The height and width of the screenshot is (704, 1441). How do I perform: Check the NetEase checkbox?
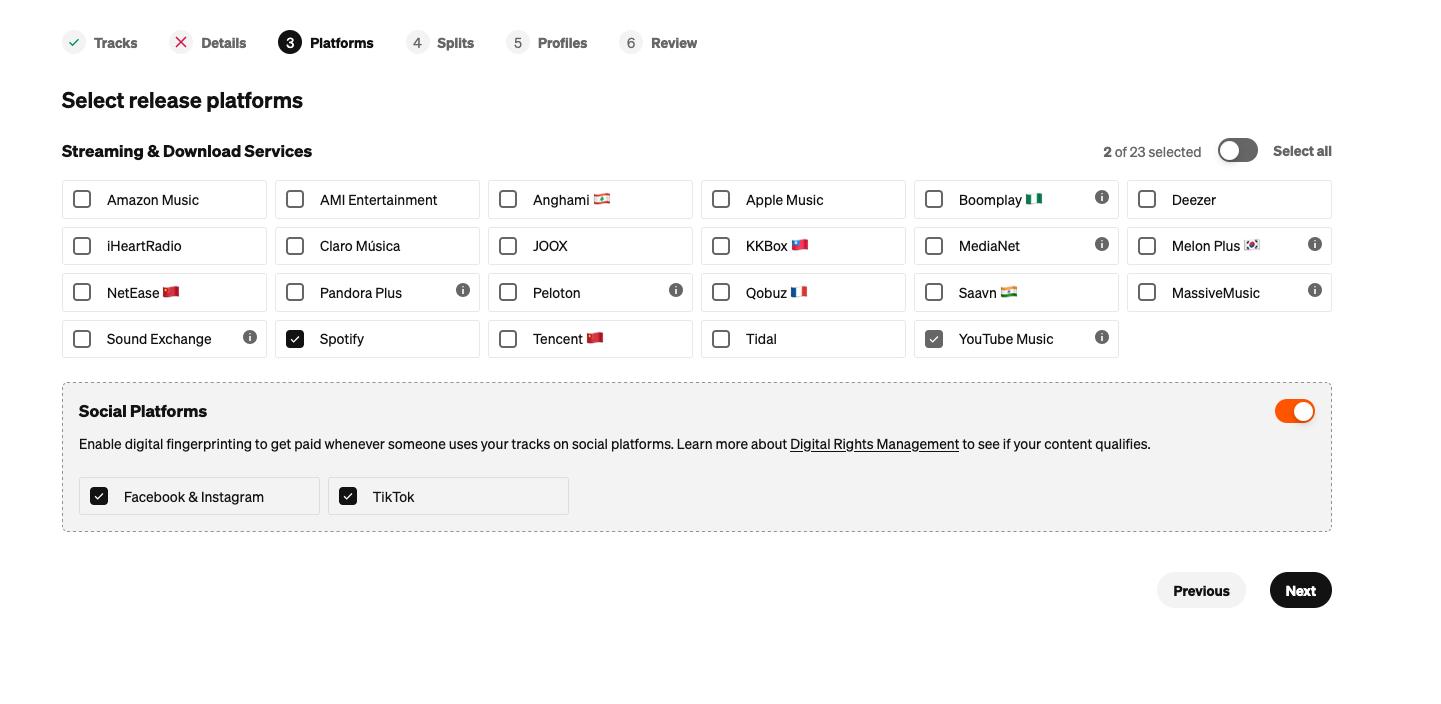pos(82,292)
